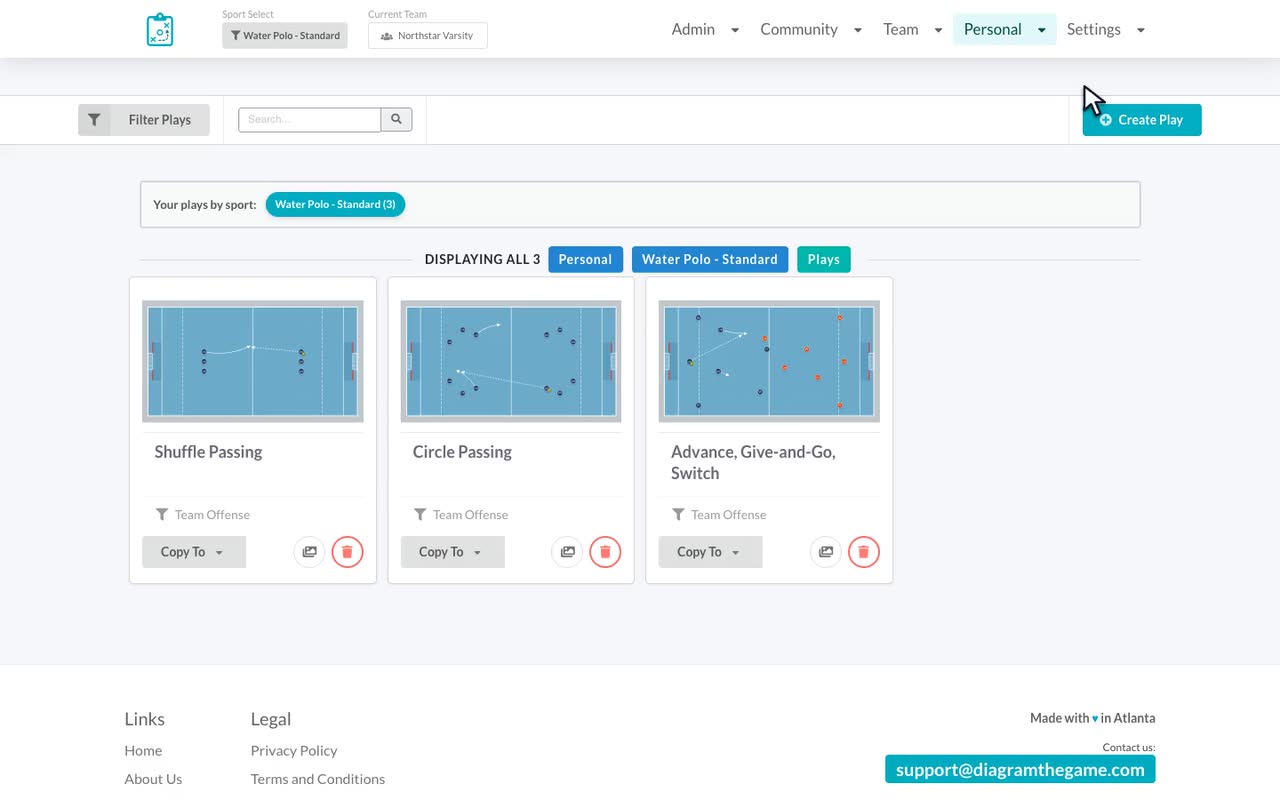The image size is (1280, 800).
Task: Expand Copy To on Advance, Give-and-Go, Switch
Action: coord(710,552)
